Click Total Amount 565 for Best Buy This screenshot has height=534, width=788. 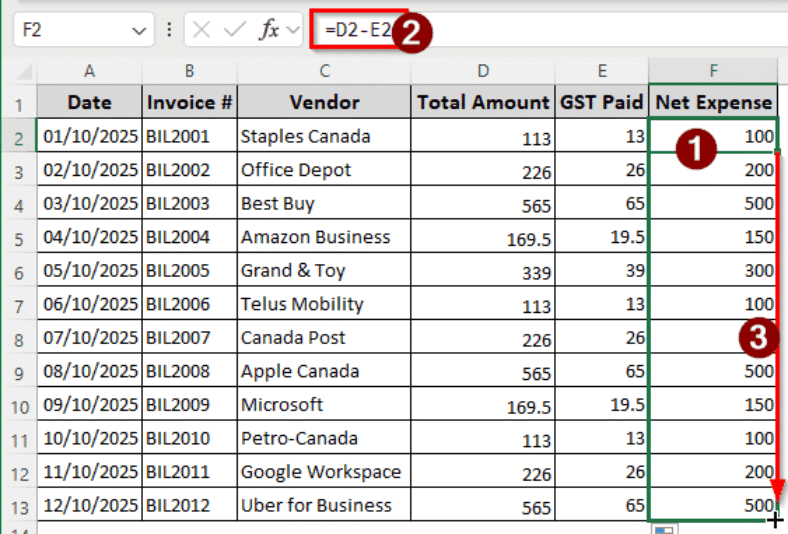(x=483, y=203)
